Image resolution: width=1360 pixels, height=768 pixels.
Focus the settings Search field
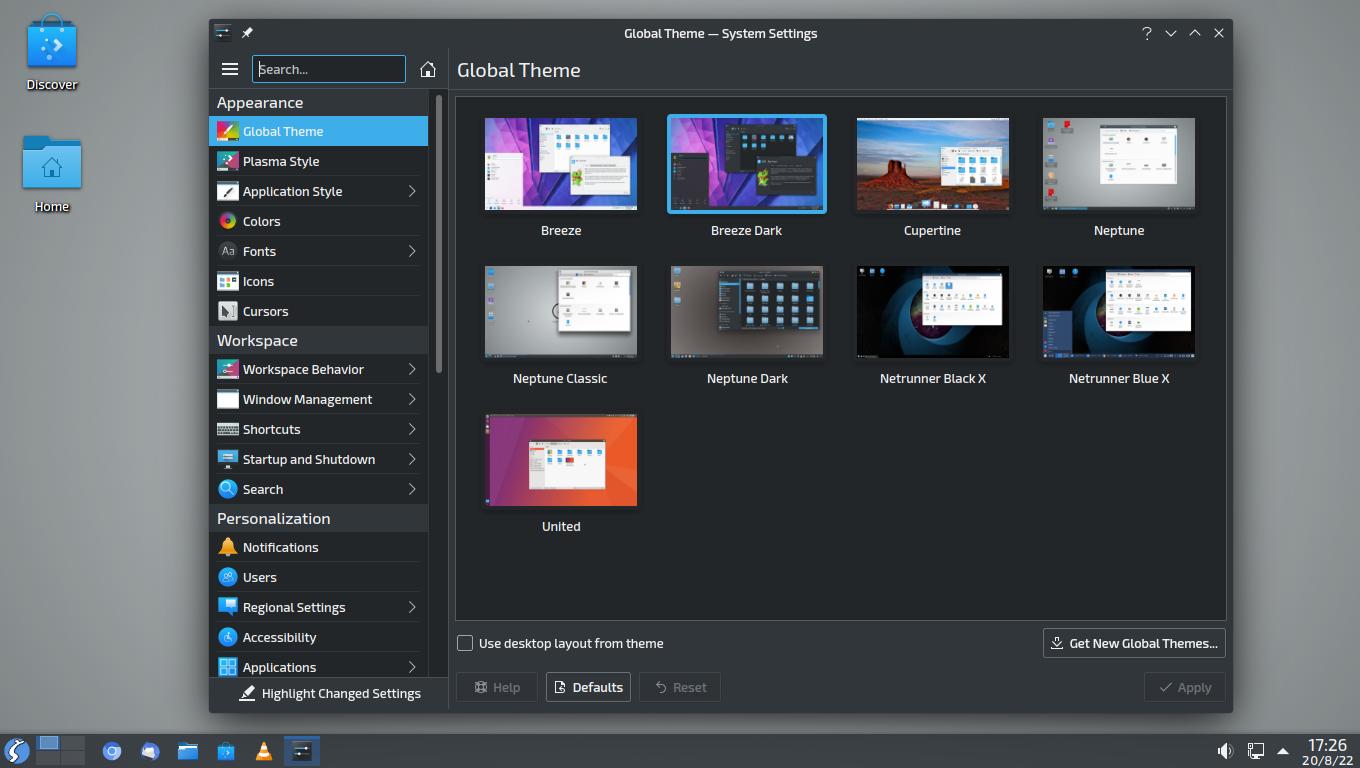coord(329,69)
